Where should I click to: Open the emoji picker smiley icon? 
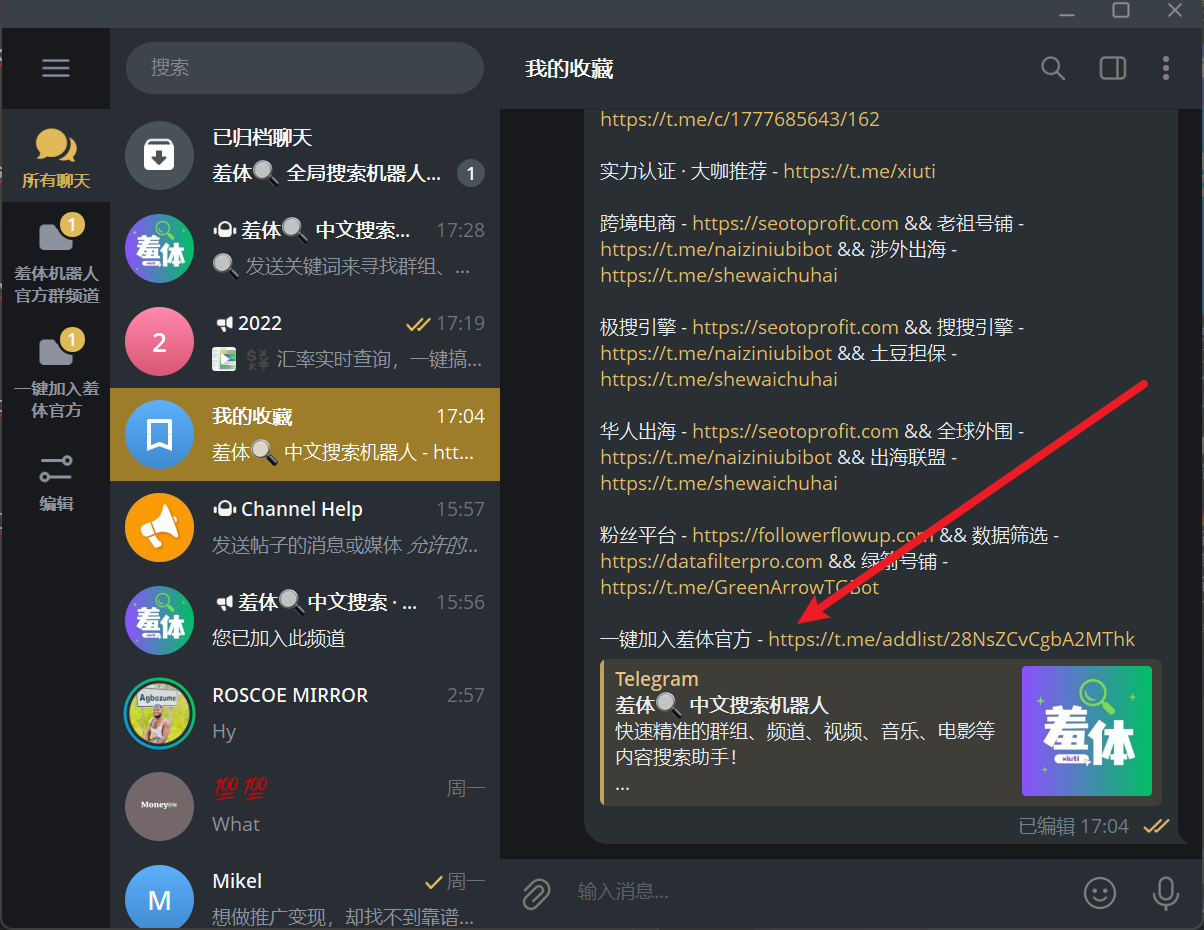(1100, 892)
